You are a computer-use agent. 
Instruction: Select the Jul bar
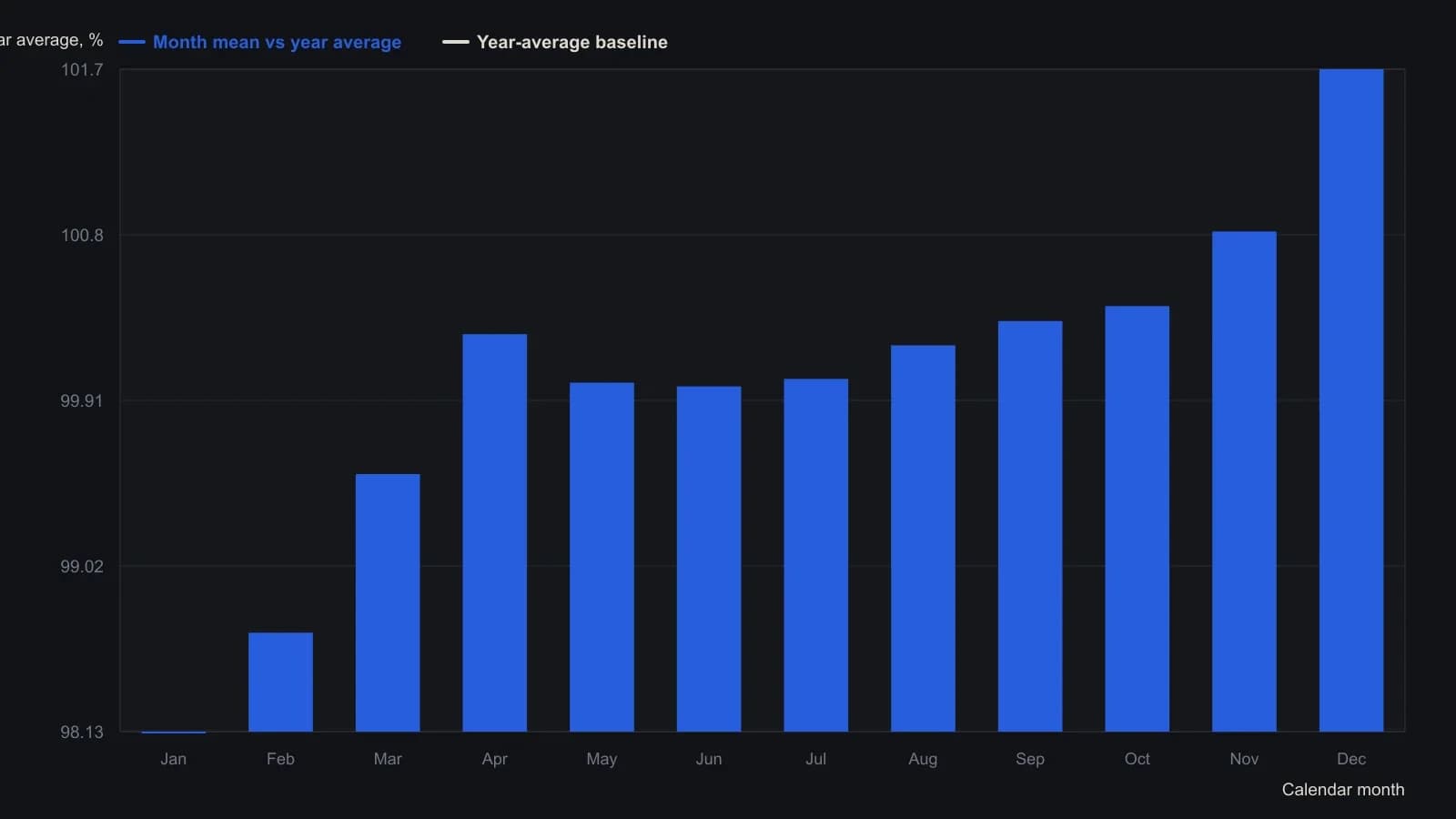816,555
